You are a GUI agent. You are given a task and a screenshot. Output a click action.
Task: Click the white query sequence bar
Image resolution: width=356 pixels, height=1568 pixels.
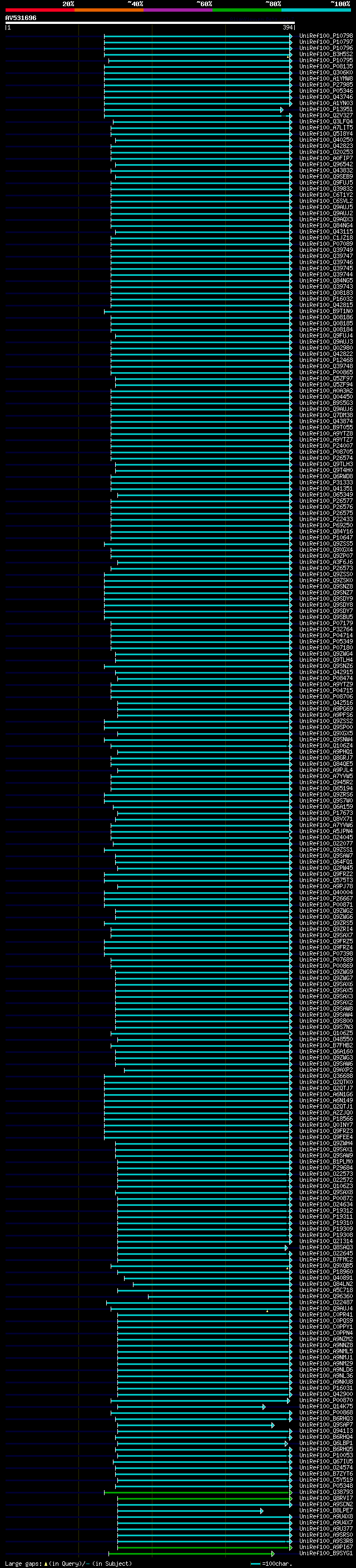click(x=150, y=23)
